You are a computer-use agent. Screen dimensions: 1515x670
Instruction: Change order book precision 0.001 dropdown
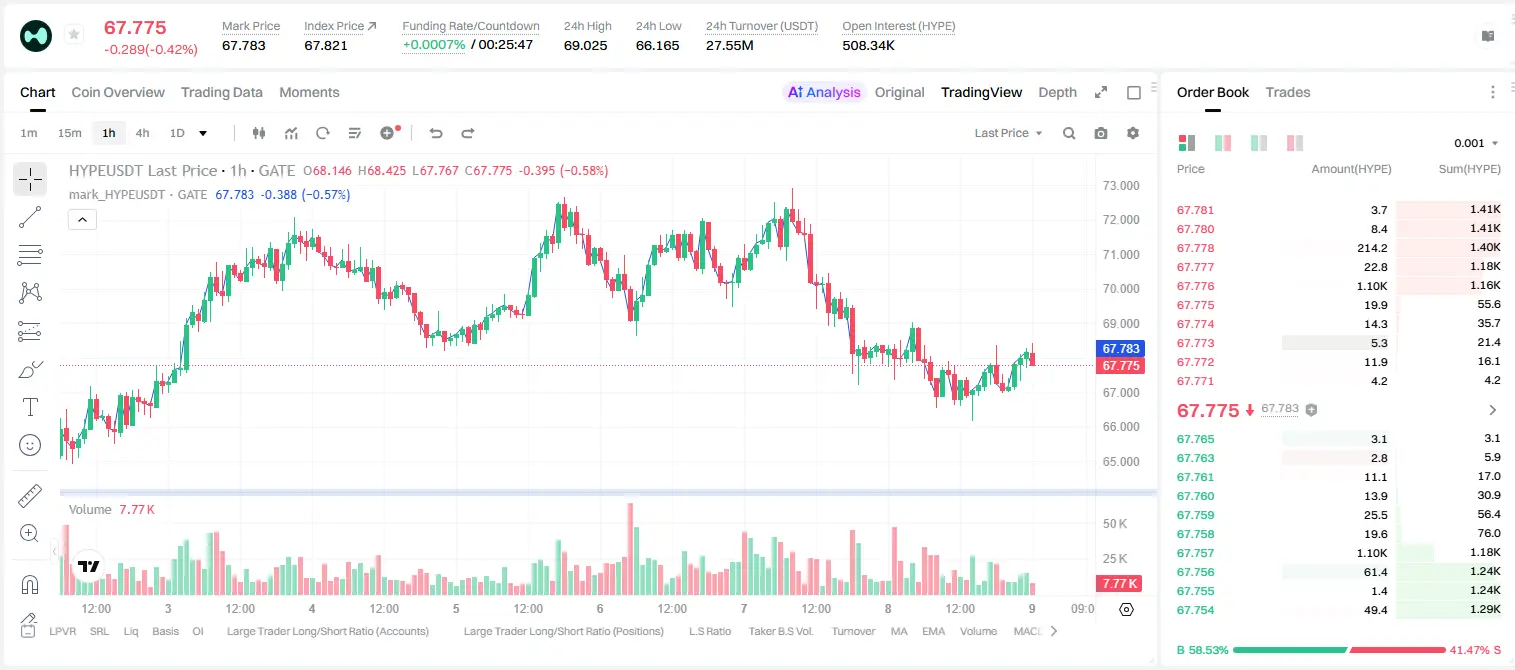pyautogui.click(x=1476, y=143)
